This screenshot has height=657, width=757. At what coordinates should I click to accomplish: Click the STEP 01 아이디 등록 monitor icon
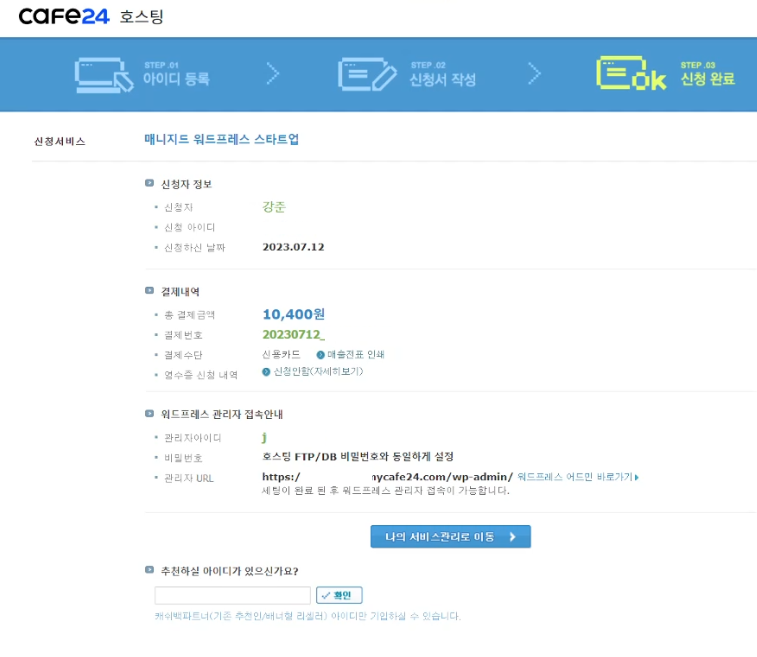click(104, 75)
